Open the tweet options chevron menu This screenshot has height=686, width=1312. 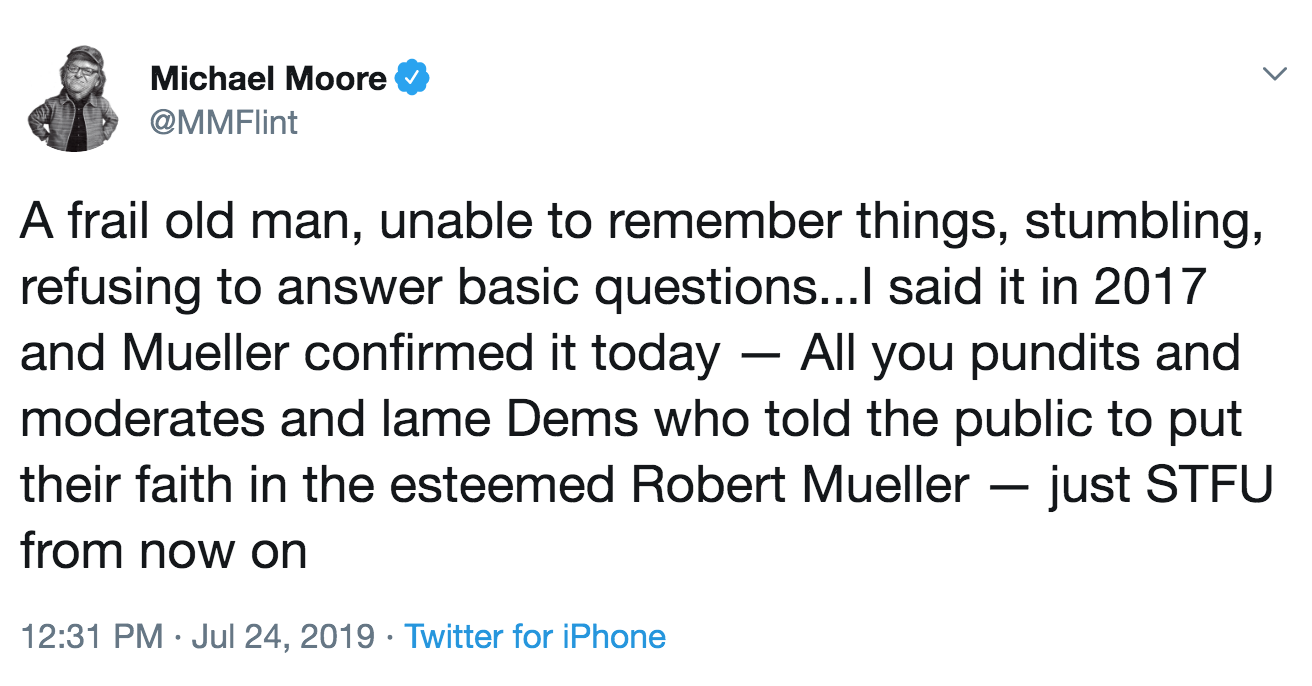tap(1274, 74)
